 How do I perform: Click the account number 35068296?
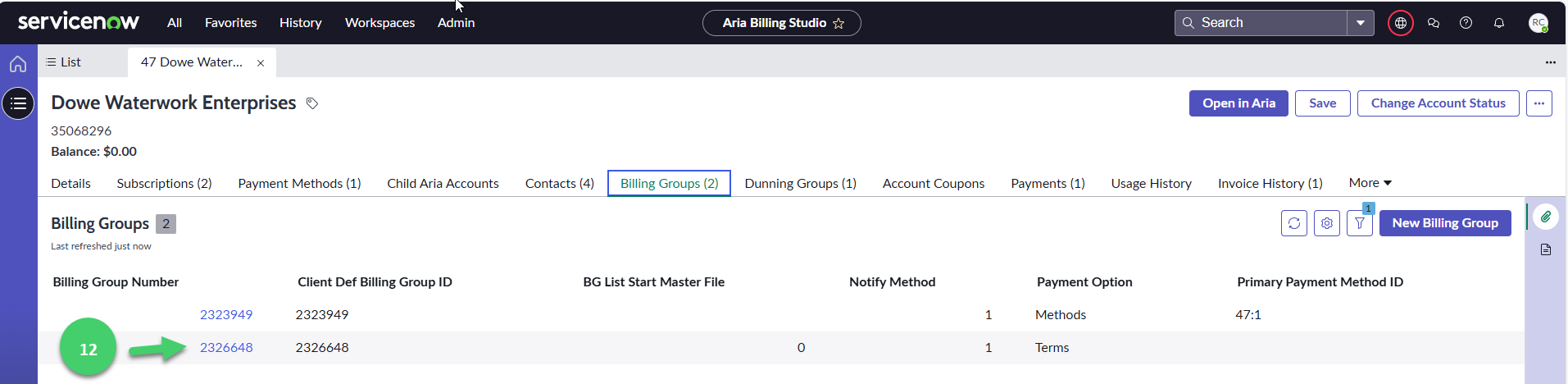(81, 131)
